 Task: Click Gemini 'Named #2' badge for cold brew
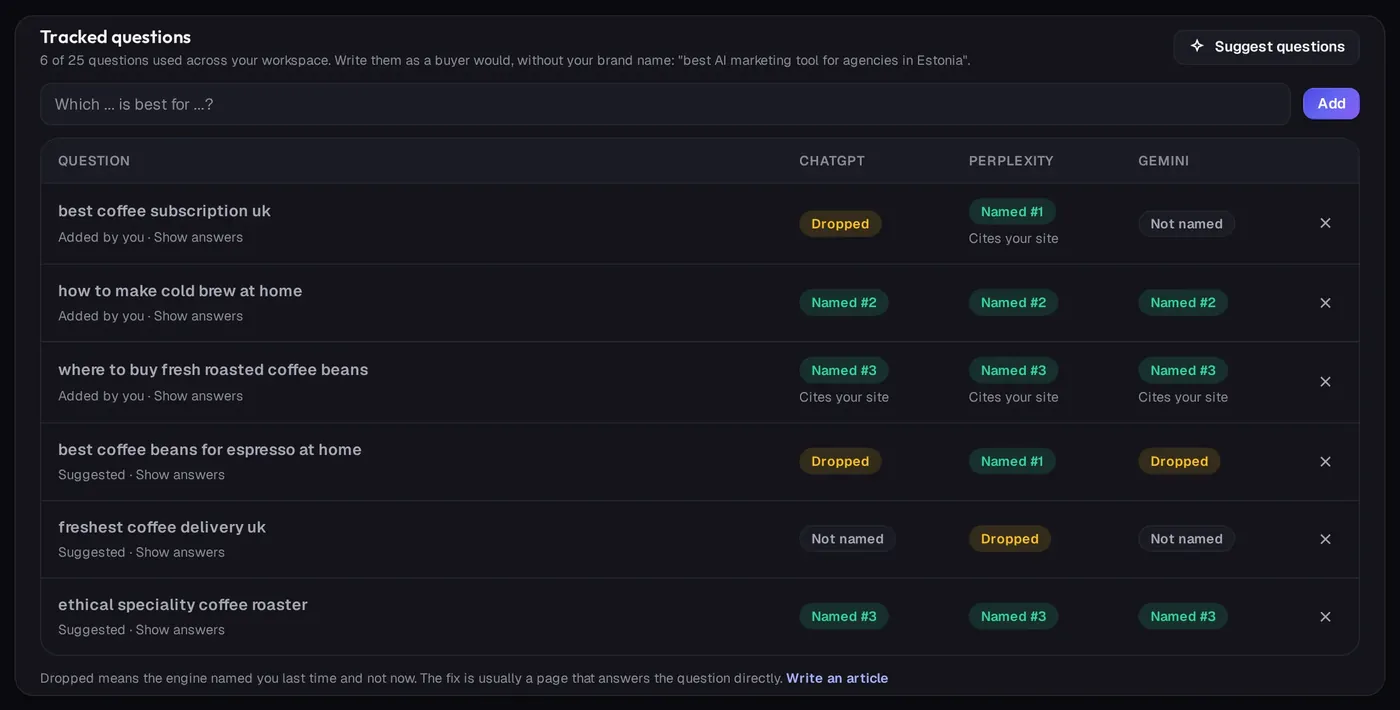click(x=1183, y=303)
